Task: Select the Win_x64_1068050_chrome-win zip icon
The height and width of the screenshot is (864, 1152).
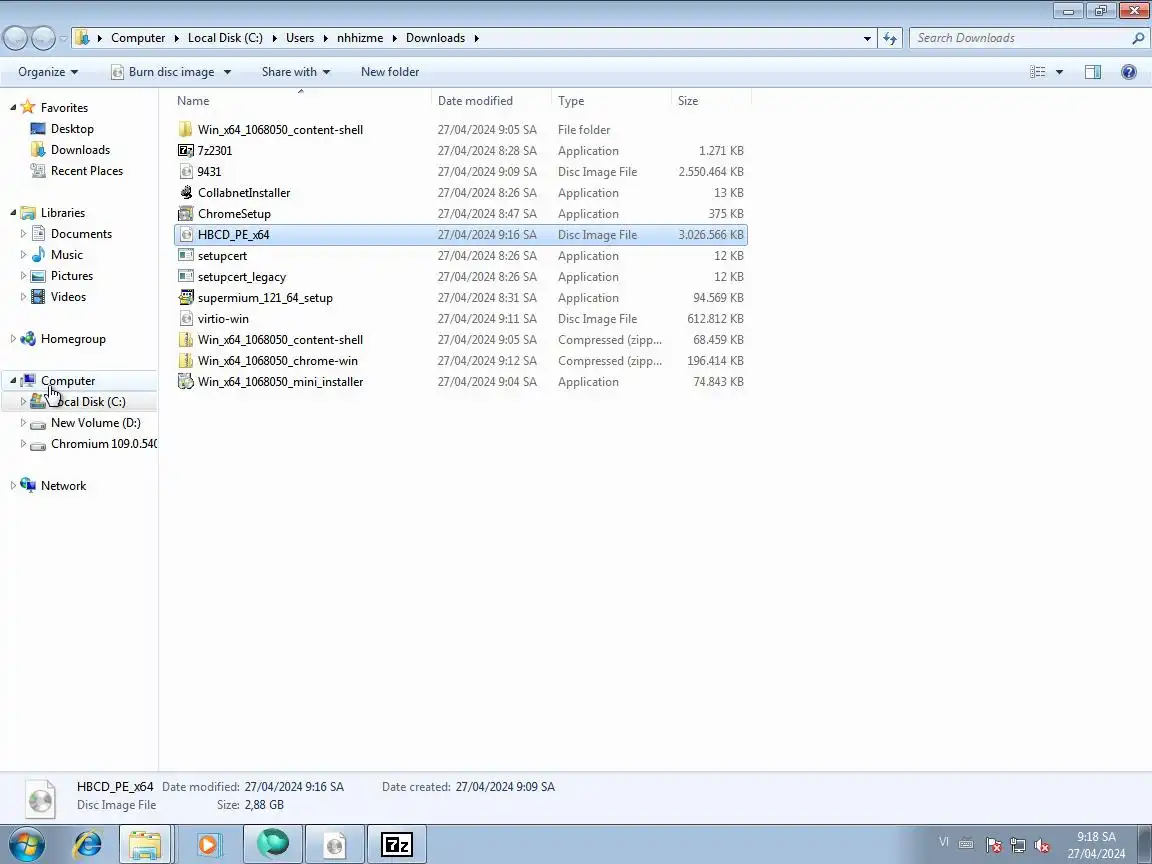Action: (x=186, y=361)
